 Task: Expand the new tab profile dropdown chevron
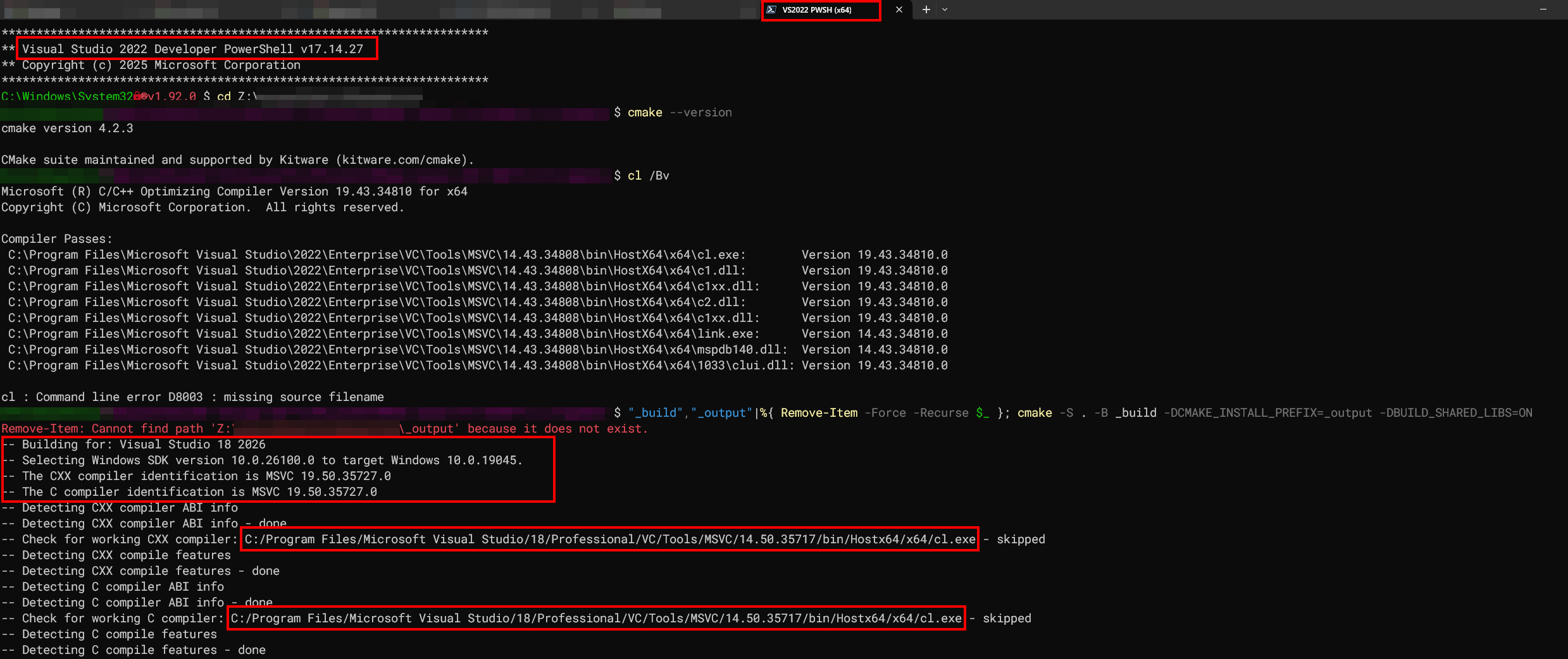pos(945,9)
